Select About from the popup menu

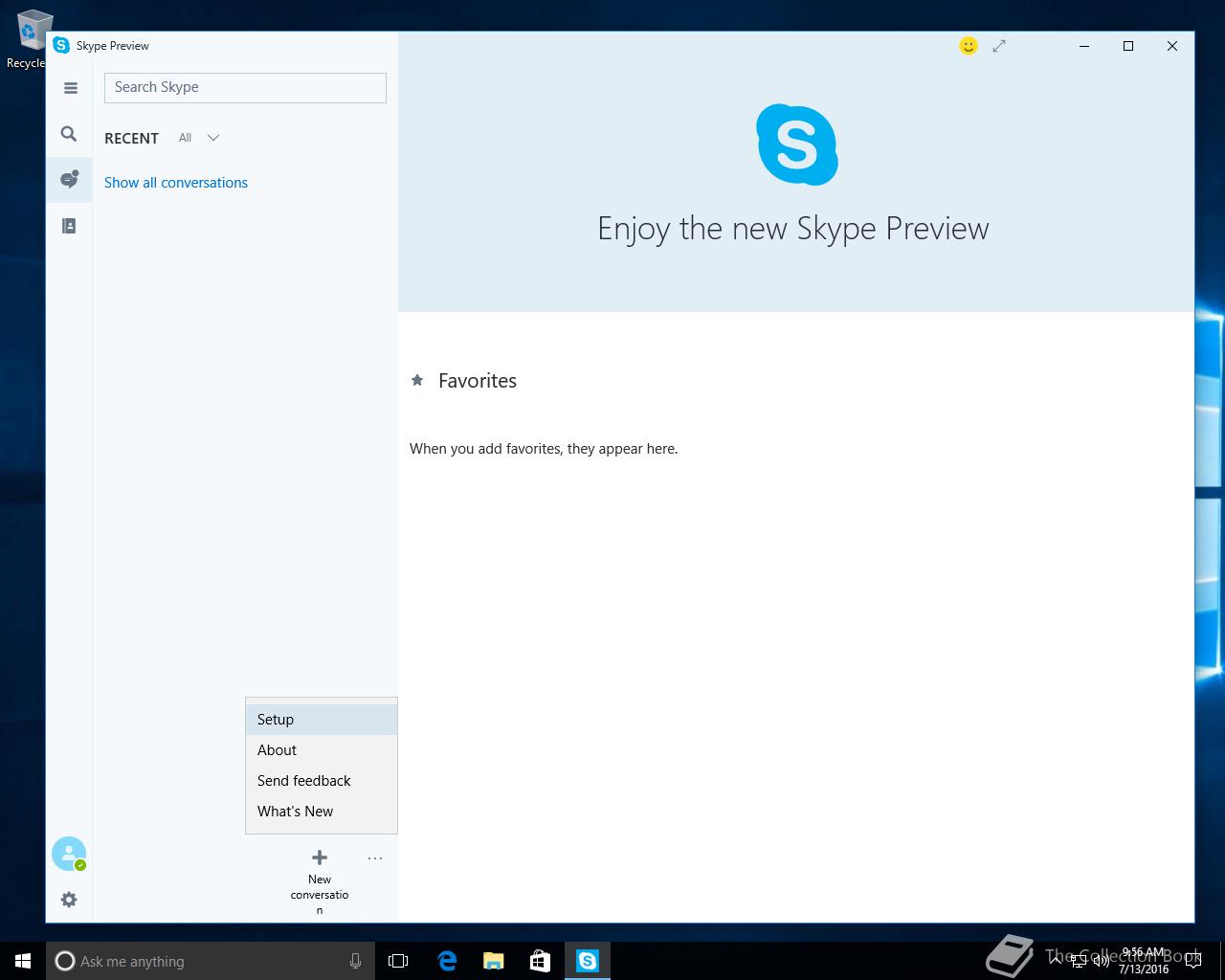coord(322,750)
